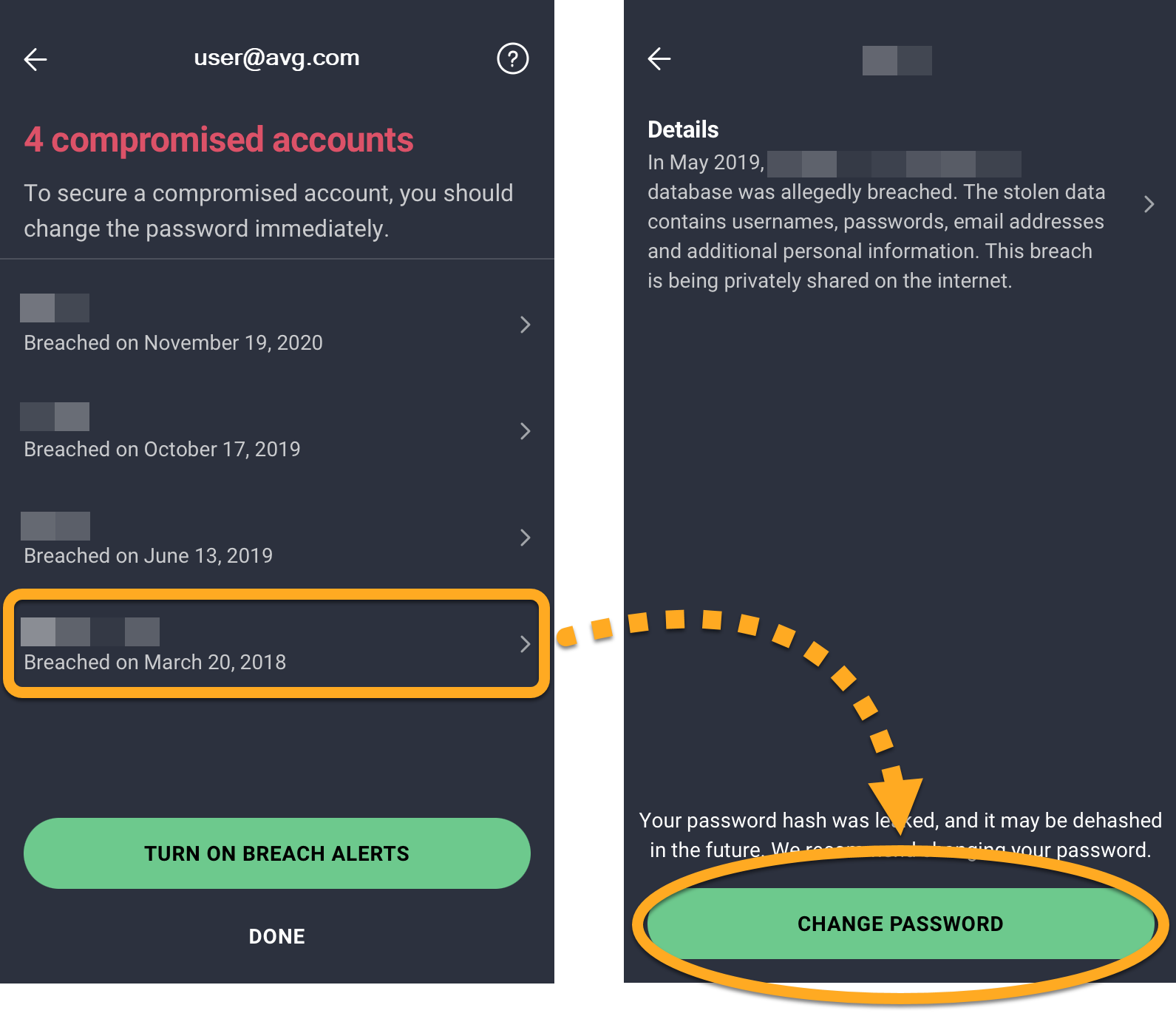Tap back arrow on the breach details screen

[659, 58]
